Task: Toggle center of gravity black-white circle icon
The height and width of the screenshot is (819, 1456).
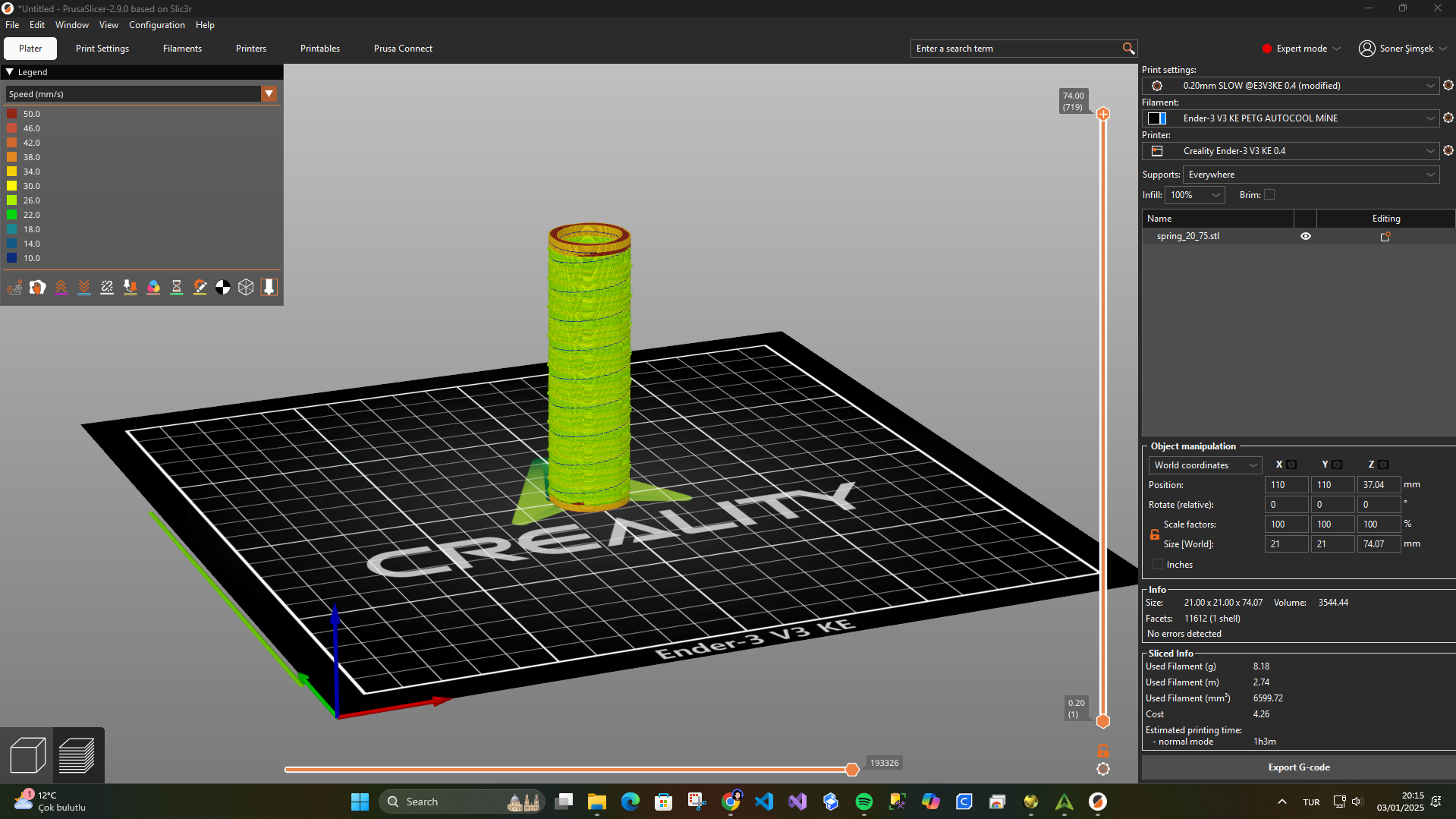Action: point(223,287)
